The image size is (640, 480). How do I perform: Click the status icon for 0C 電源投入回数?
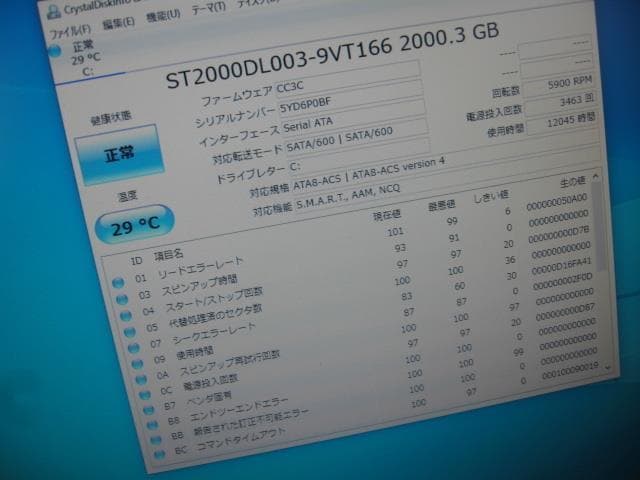[145, 395]
